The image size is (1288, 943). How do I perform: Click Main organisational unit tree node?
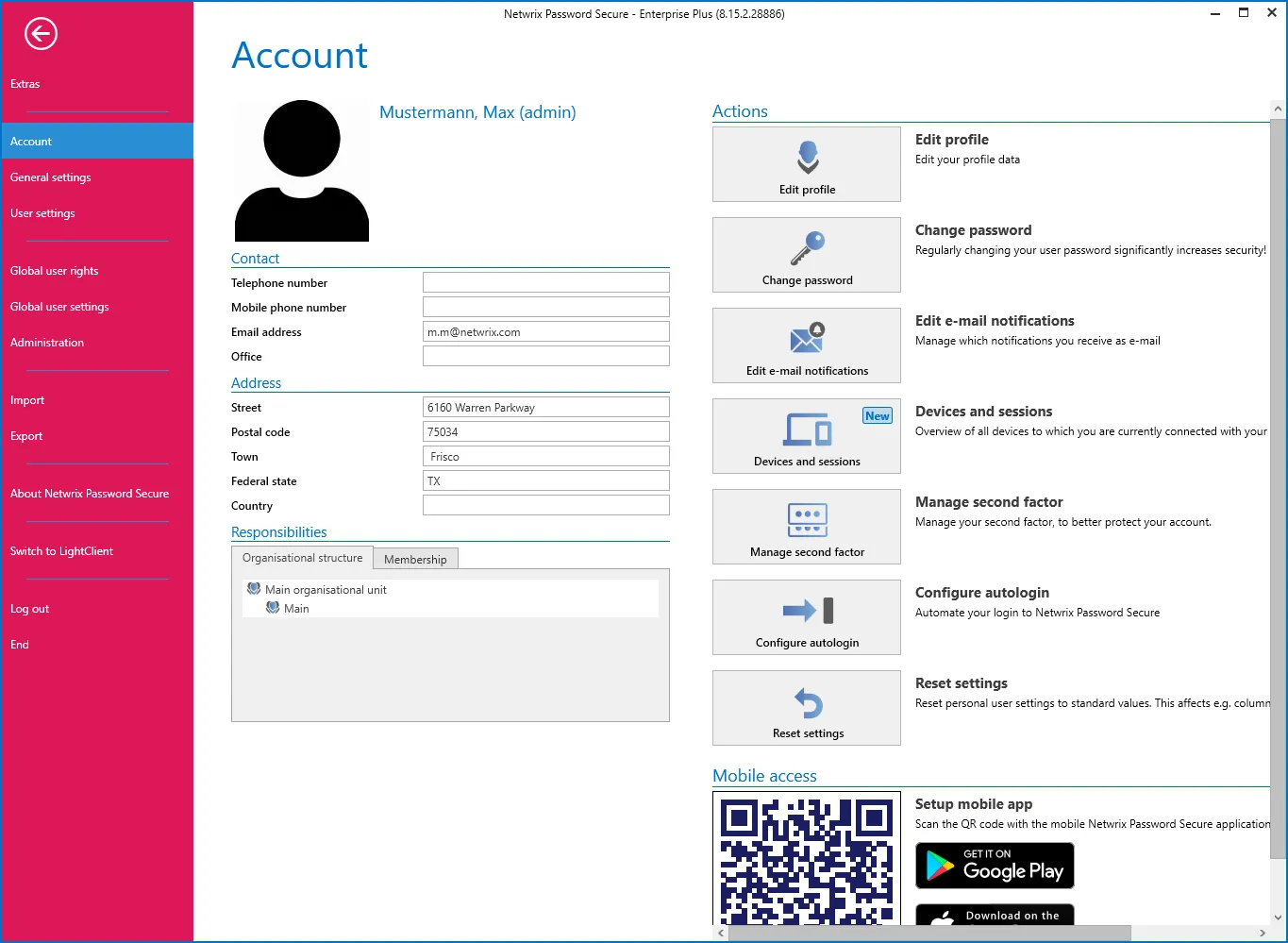(x=326, y=589)
